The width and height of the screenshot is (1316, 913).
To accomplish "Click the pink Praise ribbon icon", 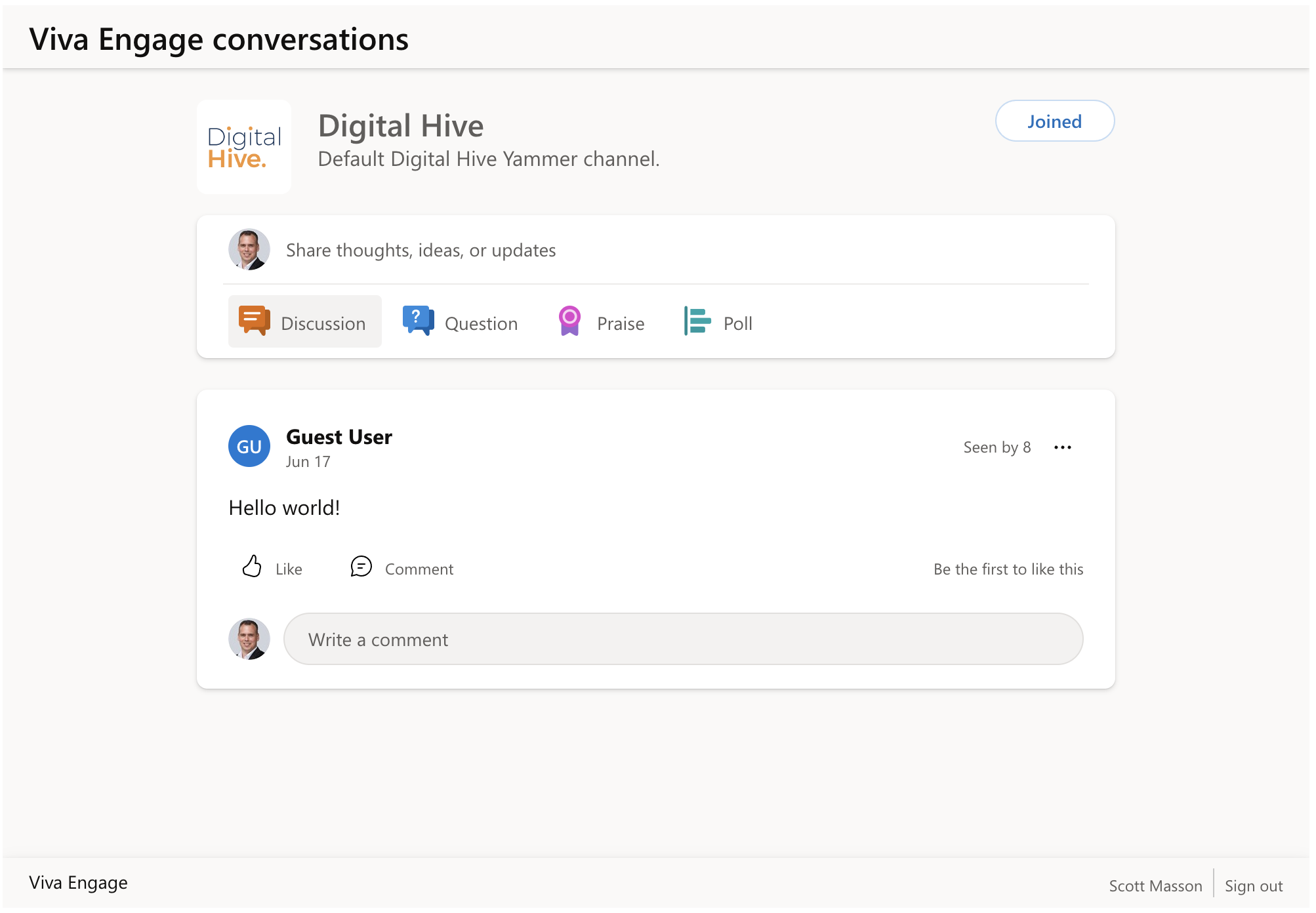I will 569,321.
